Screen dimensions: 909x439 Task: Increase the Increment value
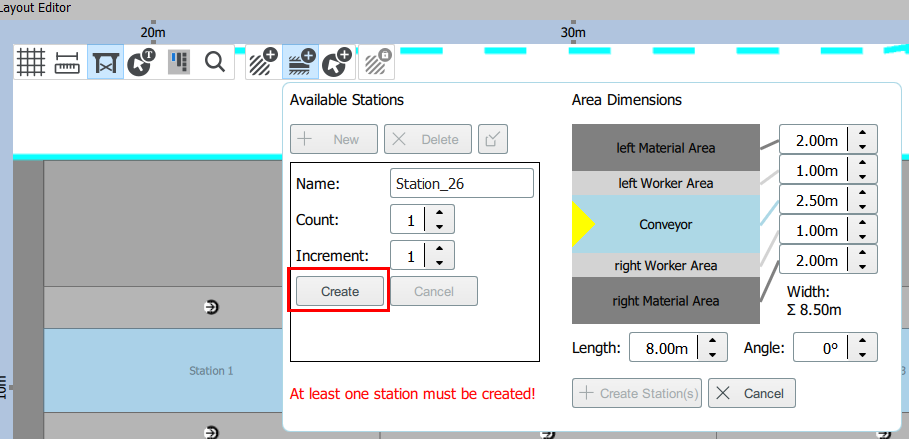[x=439, y=248]
